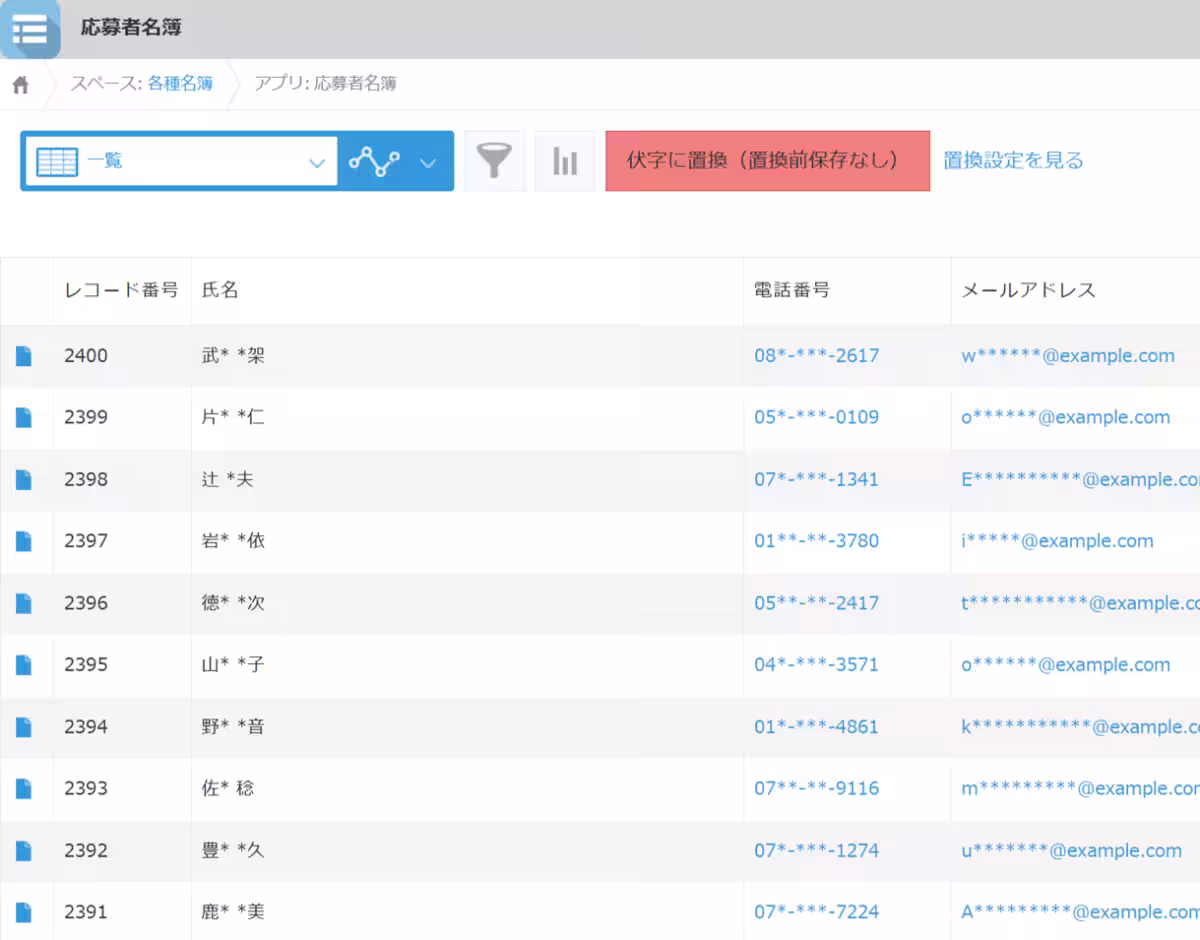Expand the chevron beside graph icon
The width and height of the screenshot is (1200, 940).
click(x=428, y=162)
